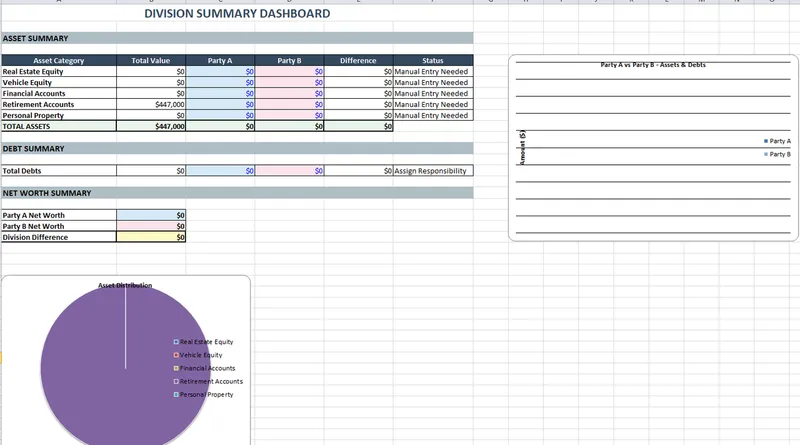800x445 pixels.
Task: Select the Total Value column header
Action: click(x=151, y=60)
